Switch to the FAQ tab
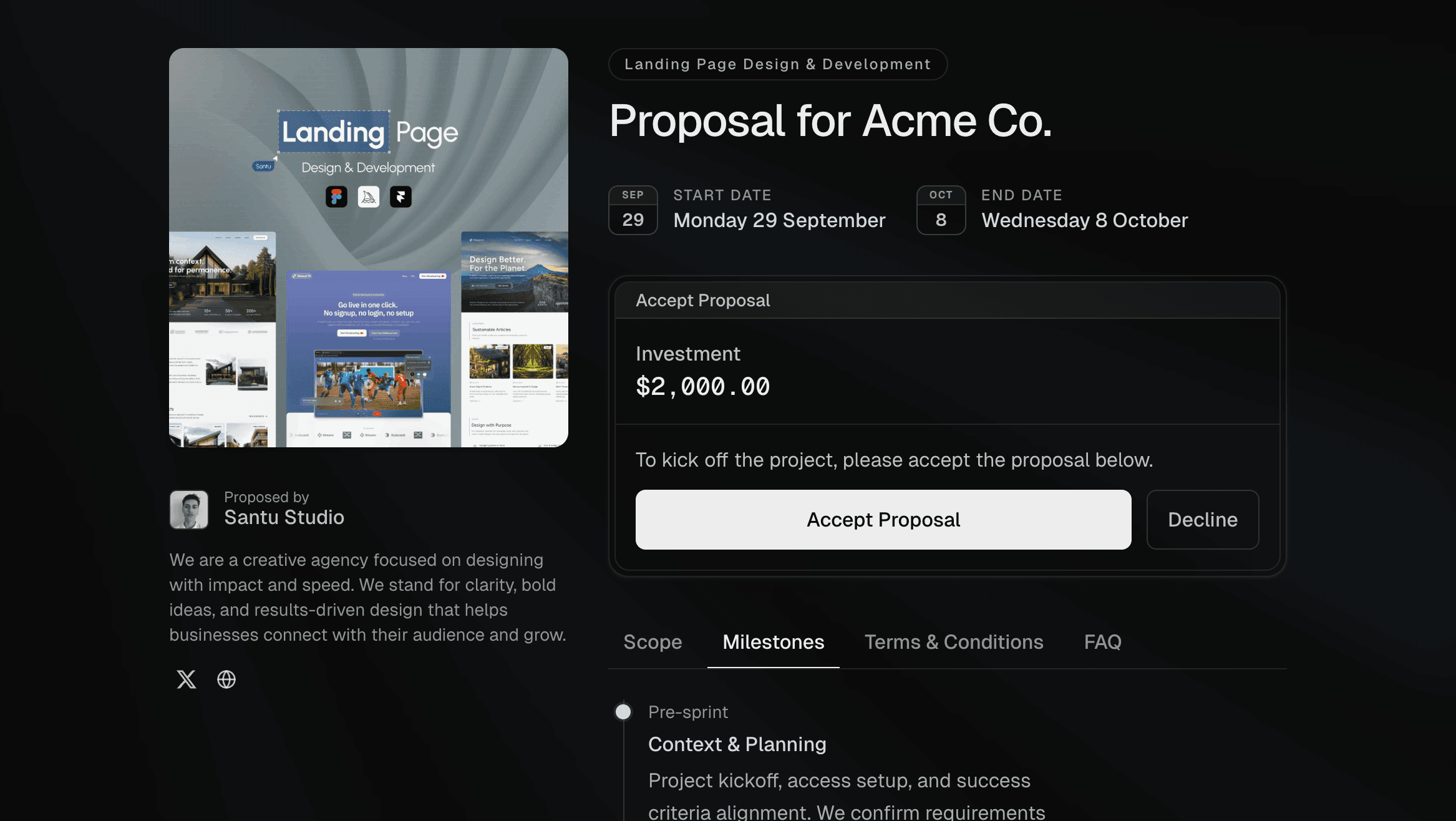Viewport: 1456px width, 821px height. [1102, 642]
